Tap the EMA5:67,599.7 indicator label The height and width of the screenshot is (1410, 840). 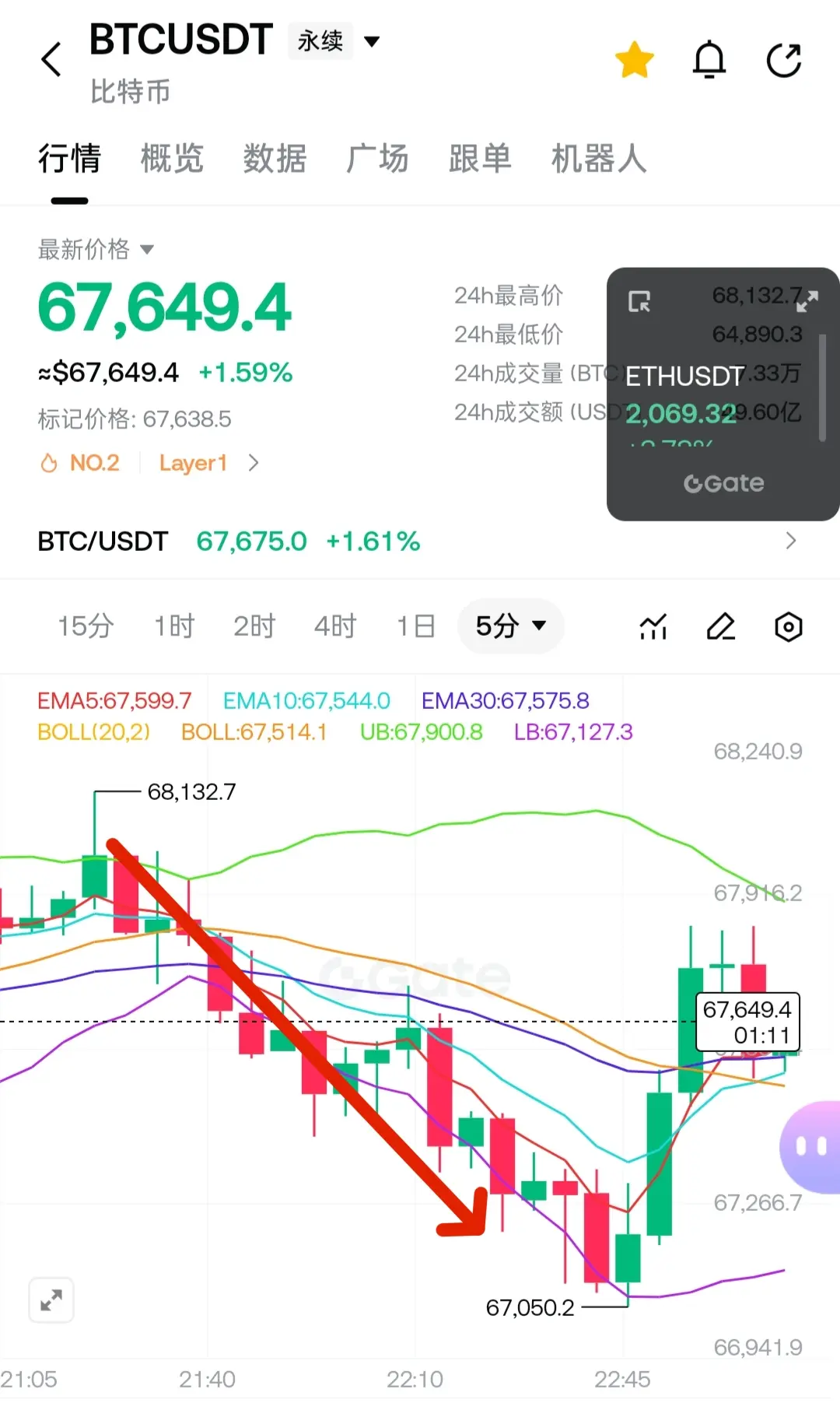coord(114,701)
